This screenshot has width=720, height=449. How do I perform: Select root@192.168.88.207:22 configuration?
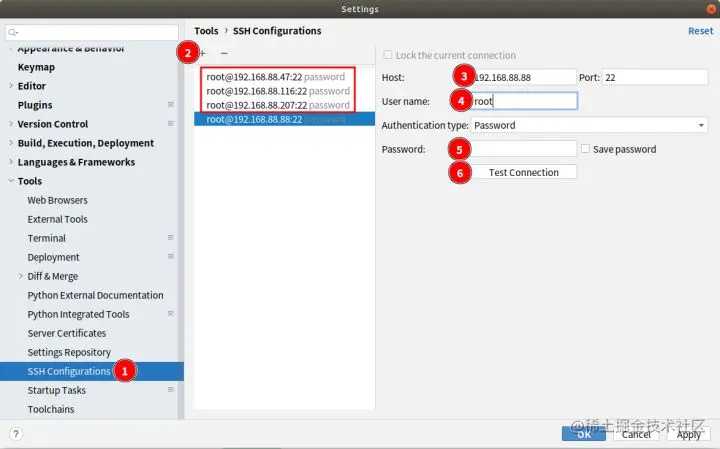point(284,105)
